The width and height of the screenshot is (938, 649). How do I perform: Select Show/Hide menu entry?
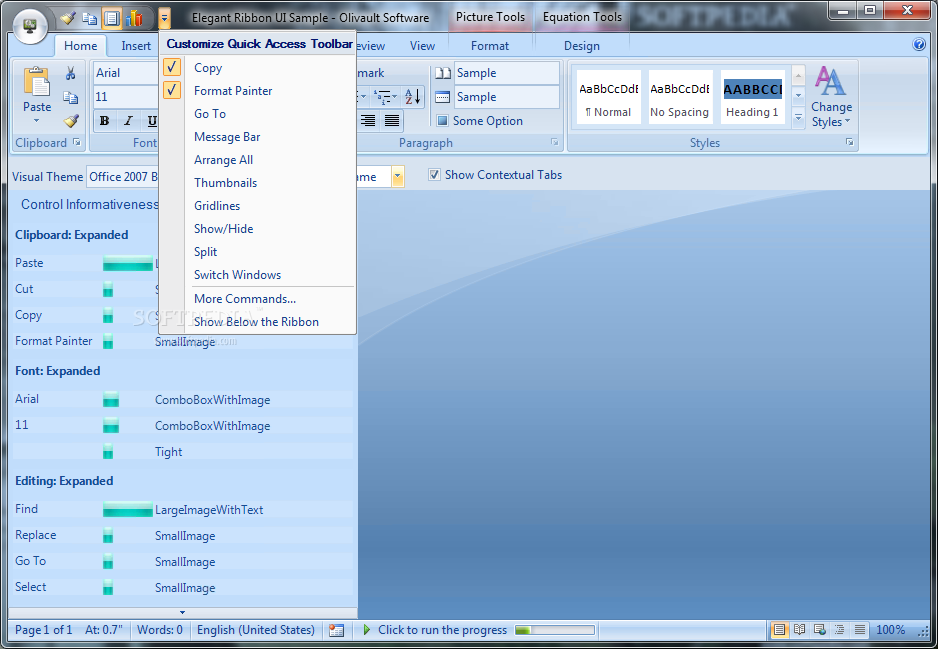(x=223, y=229)
